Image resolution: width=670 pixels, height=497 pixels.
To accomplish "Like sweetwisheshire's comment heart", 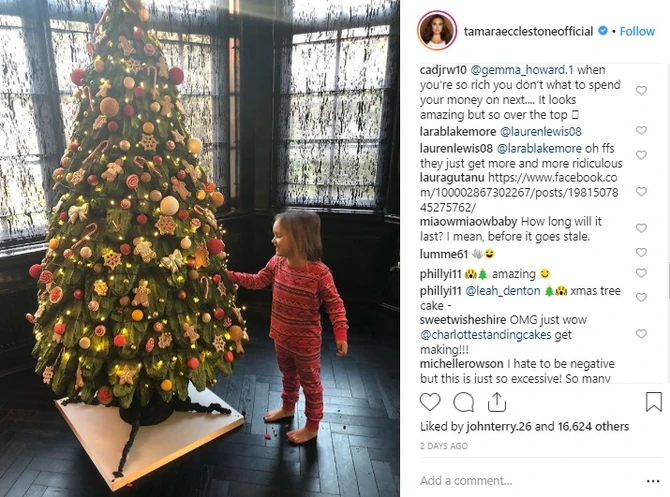I will point(641,334).
